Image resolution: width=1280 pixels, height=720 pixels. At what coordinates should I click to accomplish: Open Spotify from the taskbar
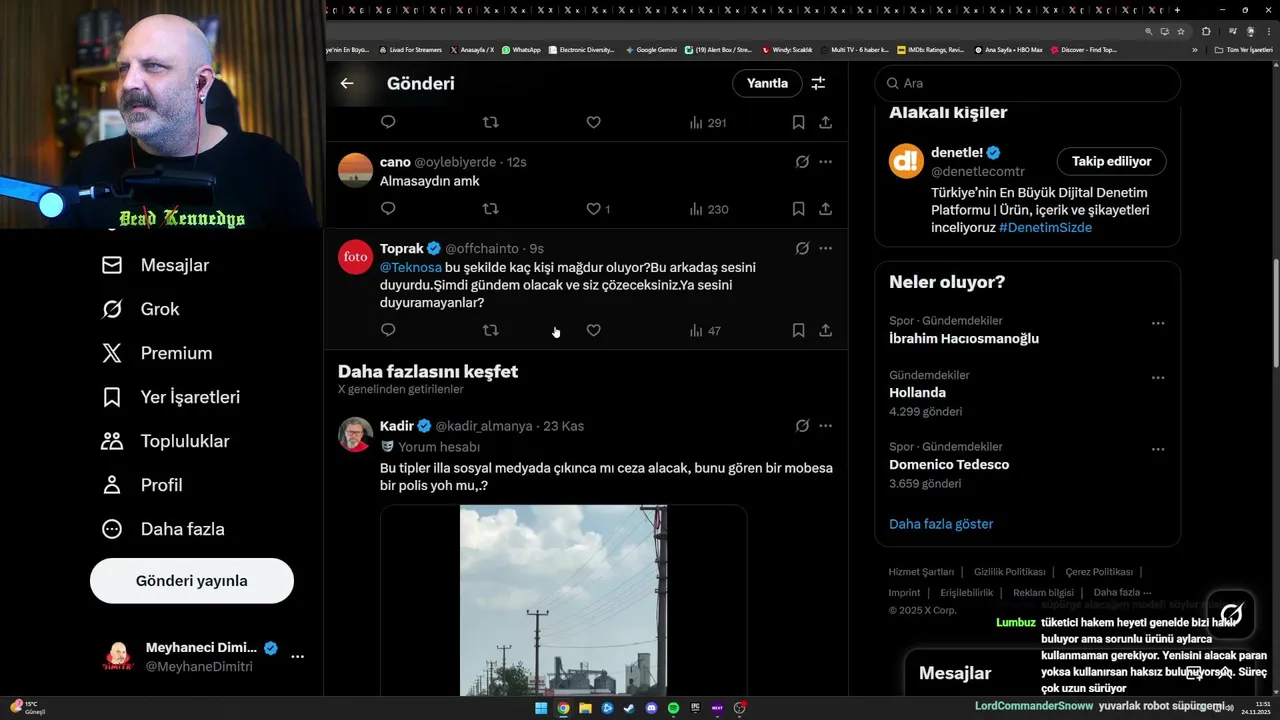click(673, 708)
